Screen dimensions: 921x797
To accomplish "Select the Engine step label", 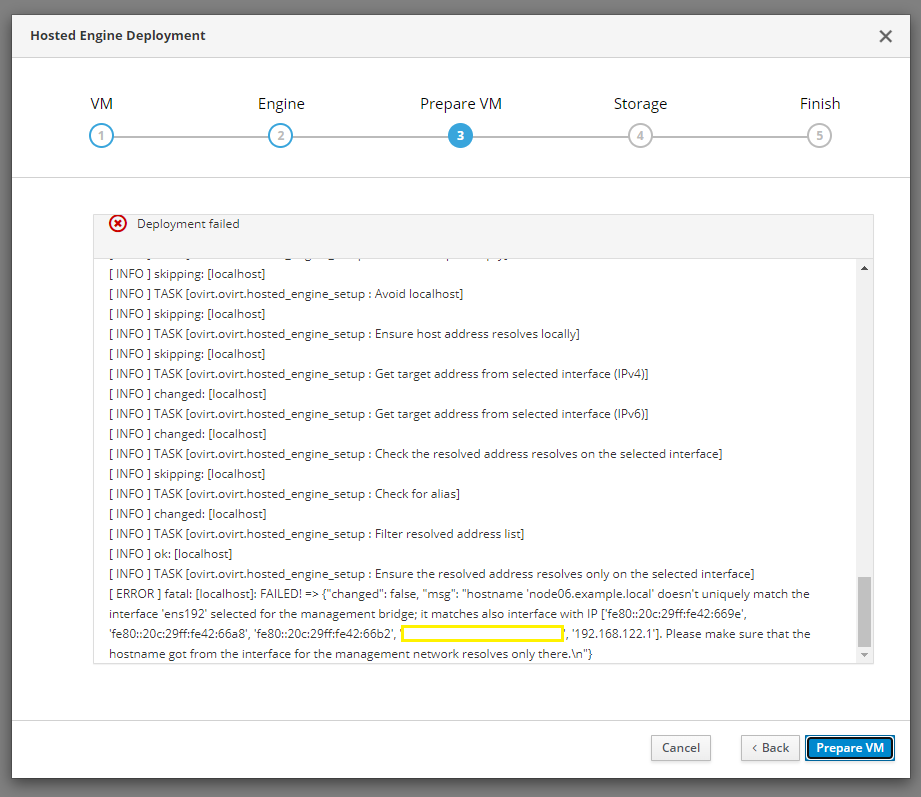I will [x=281, y=104].
